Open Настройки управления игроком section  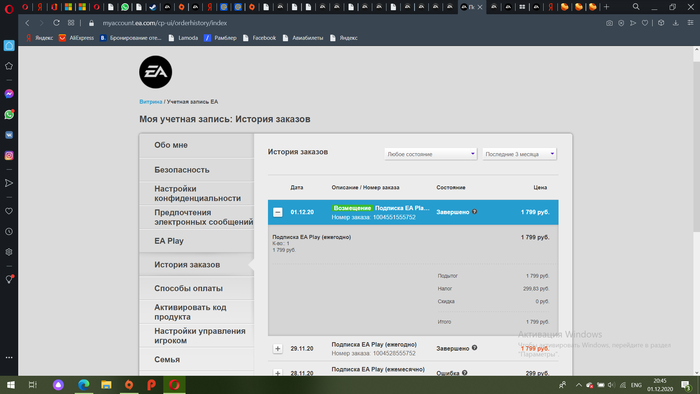197,336
